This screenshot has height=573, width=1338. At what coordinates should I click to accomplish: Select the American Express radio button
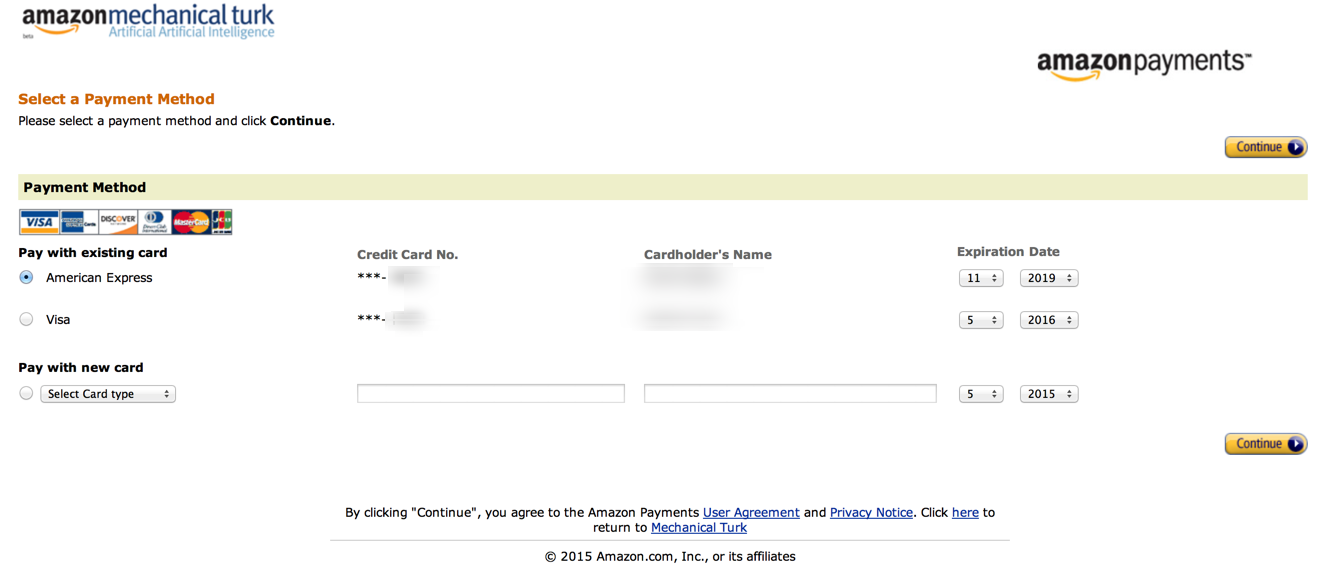point(27,277)
